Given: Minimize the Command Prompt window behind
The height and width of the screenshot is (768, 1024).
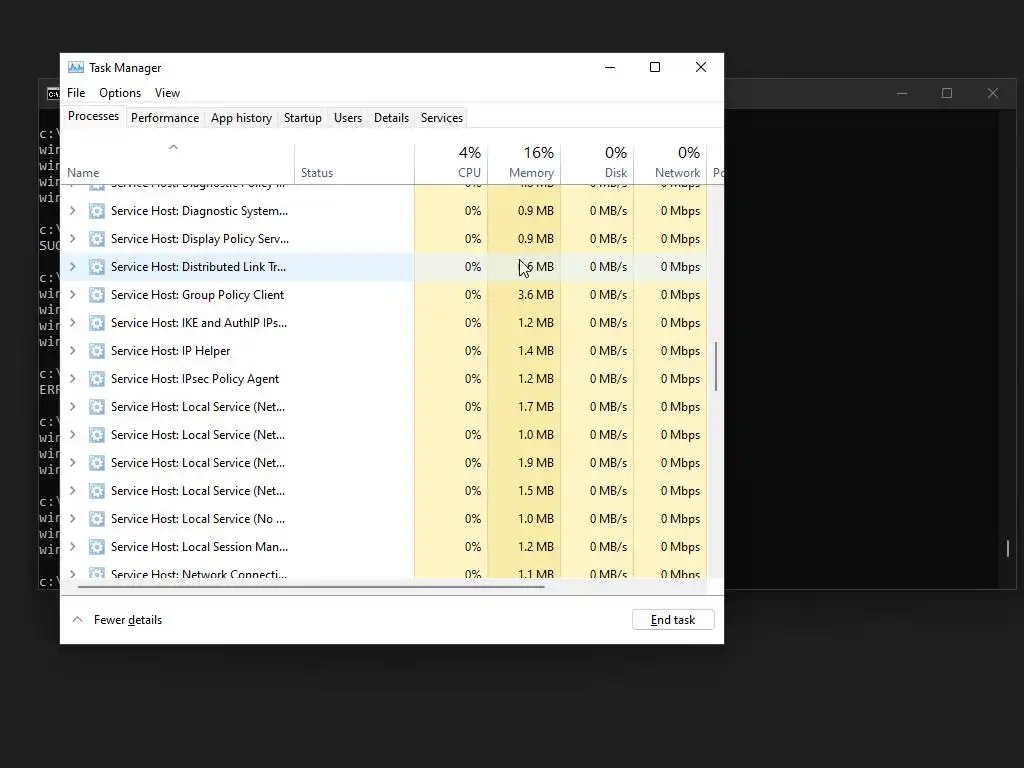Looking at the screenshot, I should click(902, 93).
